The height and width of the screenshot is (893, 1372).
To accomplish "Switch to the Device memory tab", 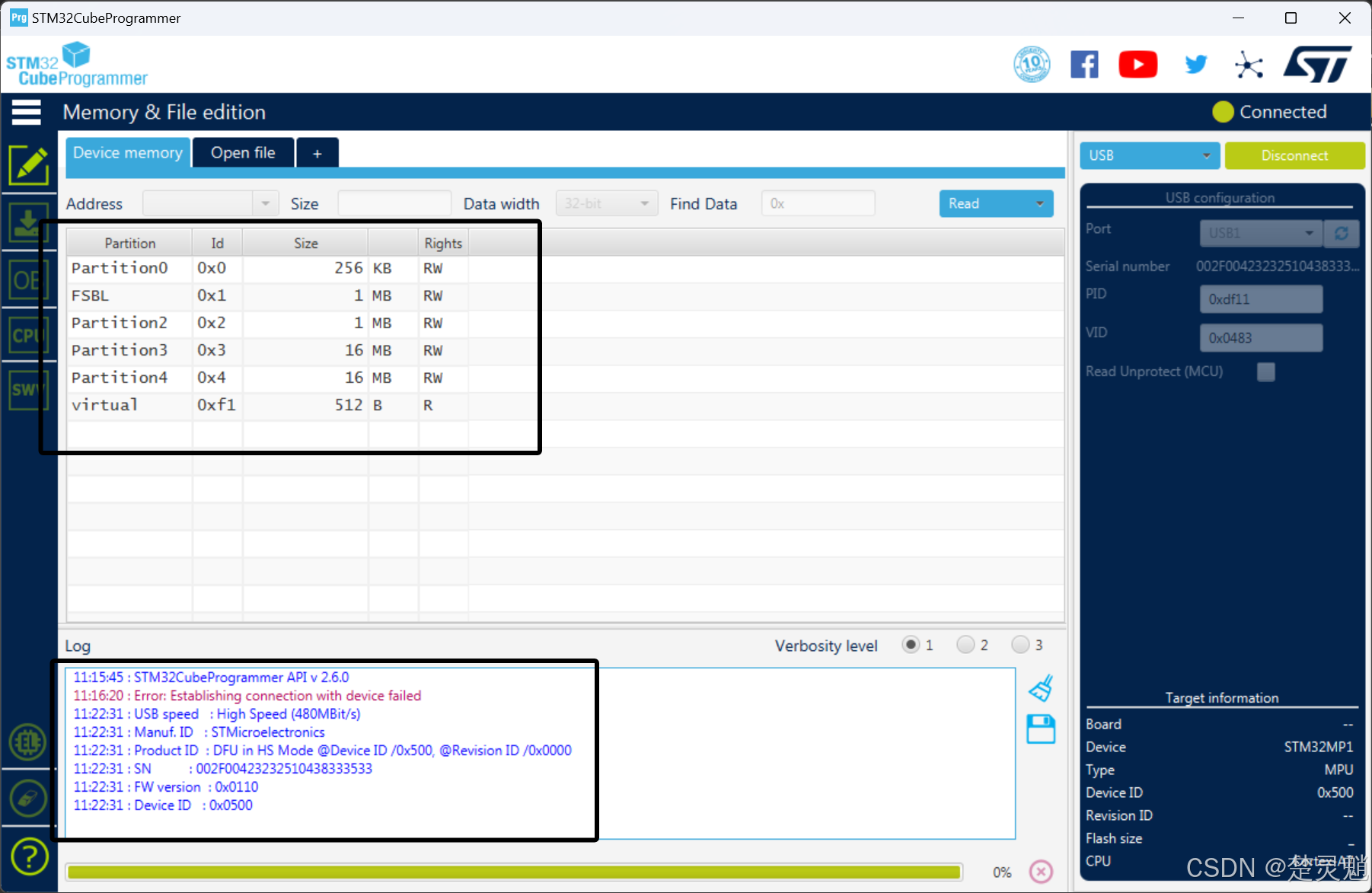I will point(128,152).
